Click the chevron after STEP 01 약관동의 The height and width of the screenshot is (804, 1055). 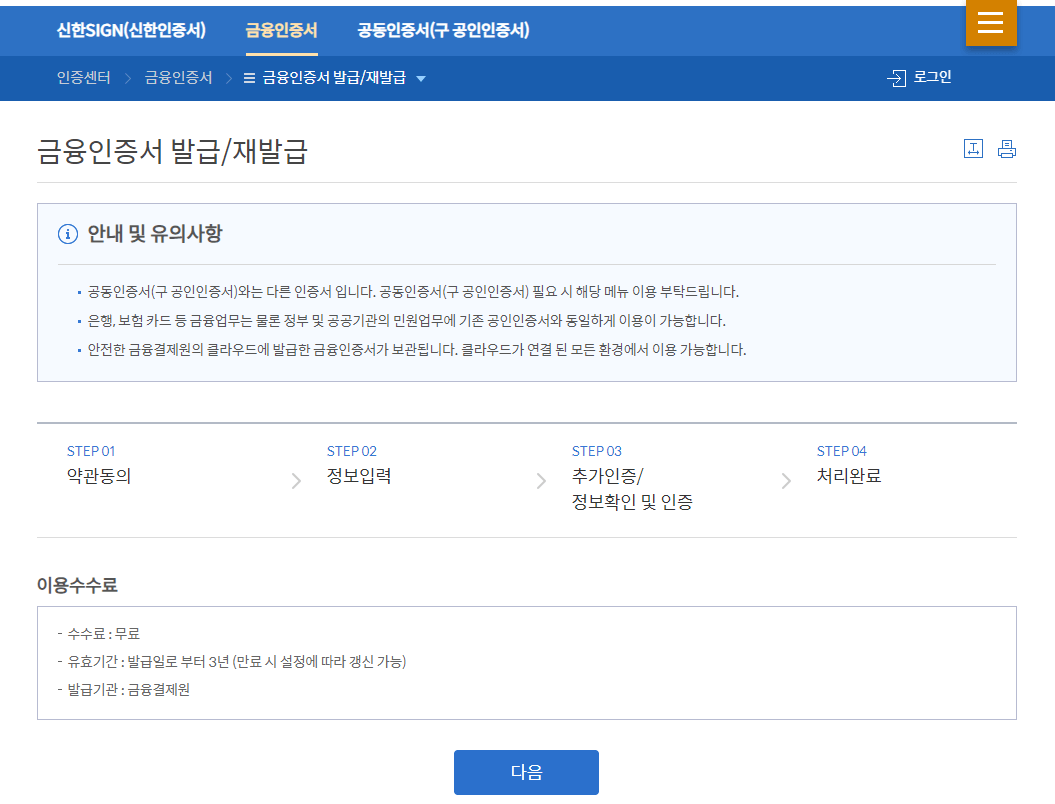(296, 480)
